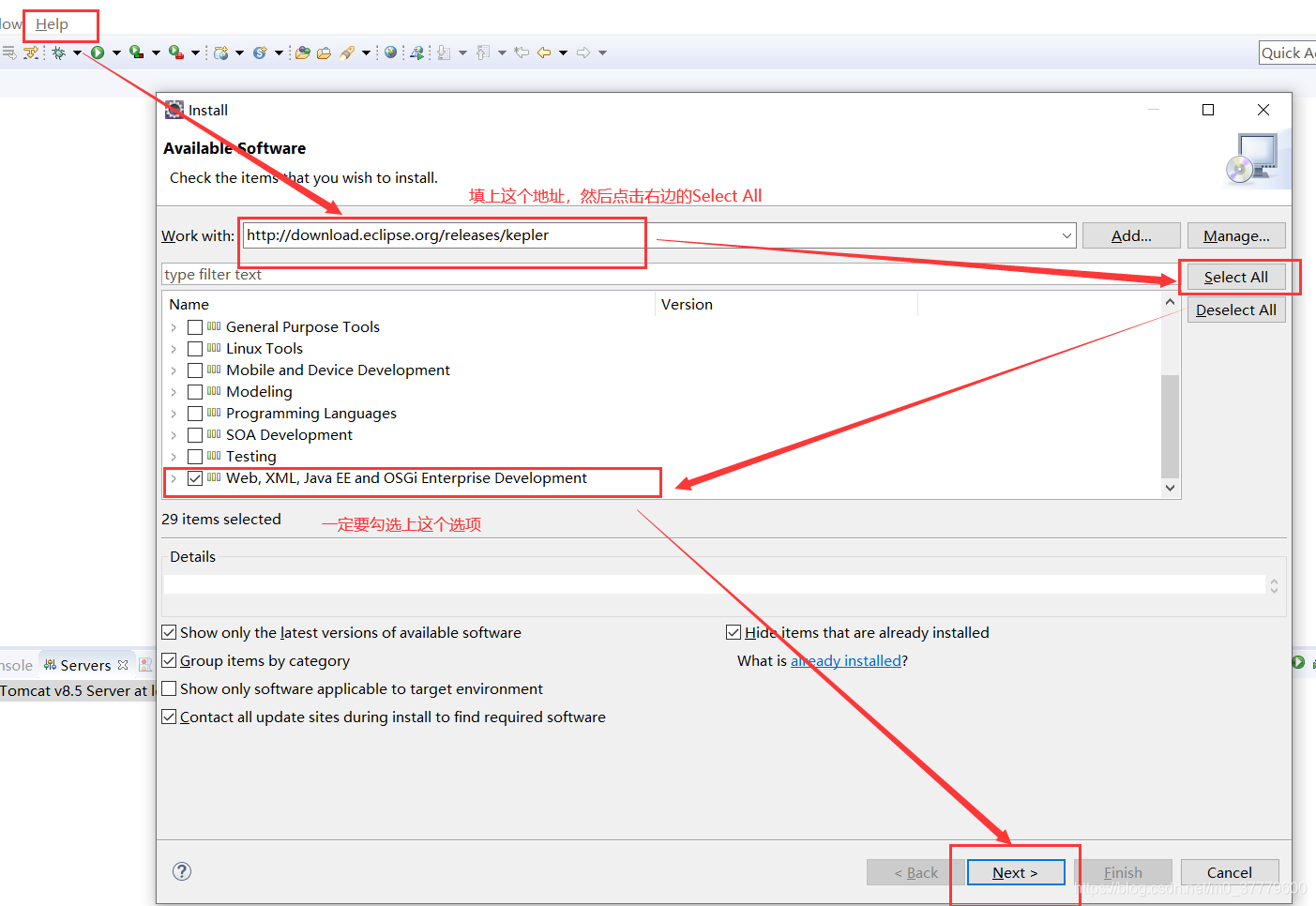Click the Next Annotation toolbar icon

click(x=444, y=53)
